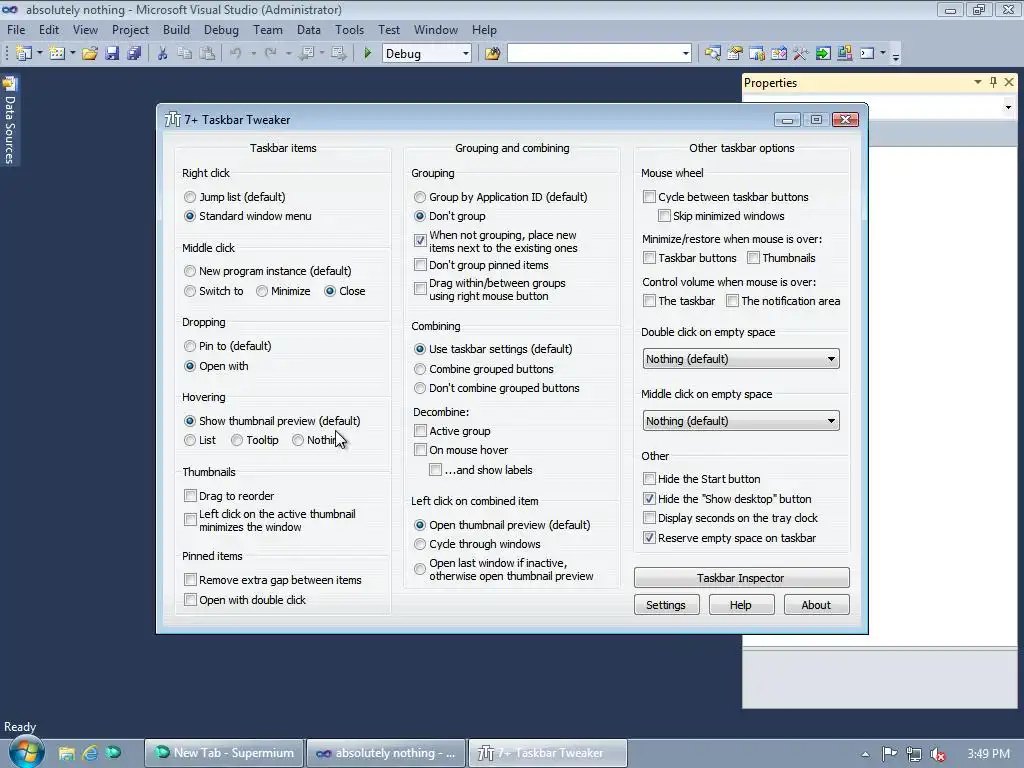Select Pin to (default) dropping option

(190, 346)
